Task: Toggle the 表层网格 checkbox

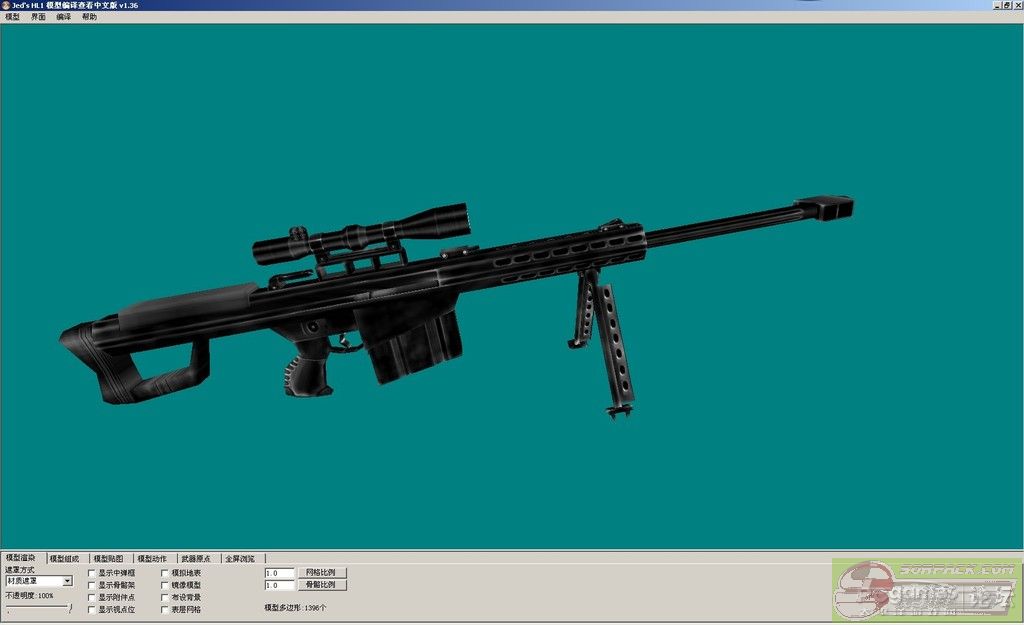Action: (x=165, y=609)
